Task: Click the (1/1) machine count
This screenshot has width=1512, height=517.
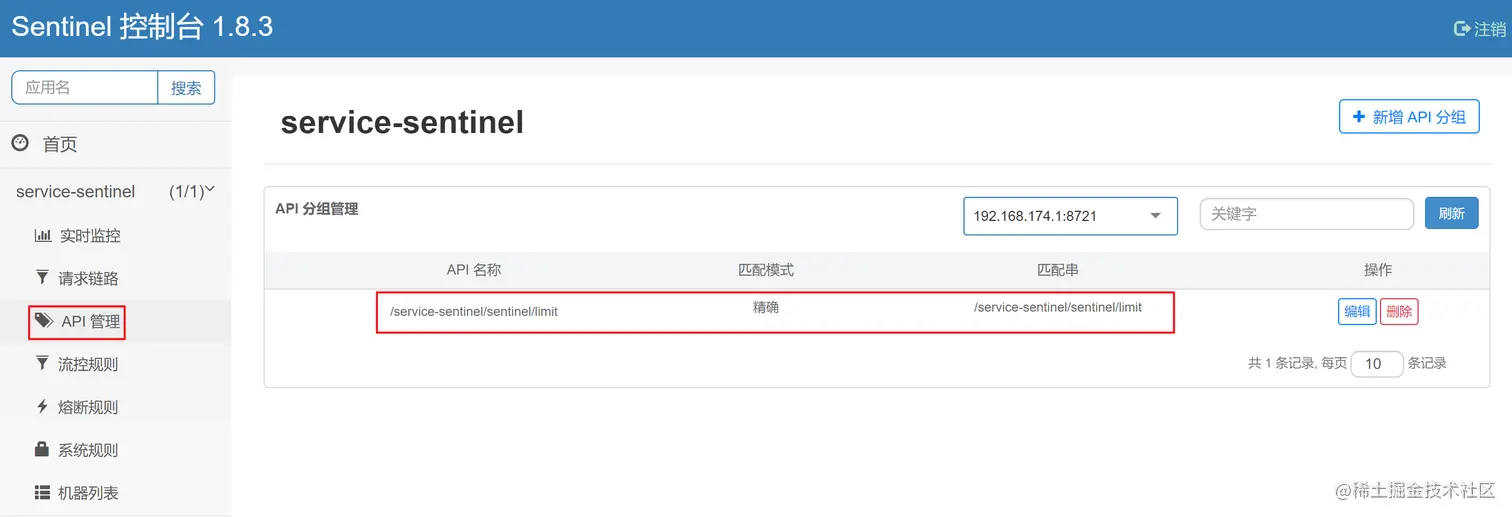Action: pyautogui.click(x=186, y=191)
